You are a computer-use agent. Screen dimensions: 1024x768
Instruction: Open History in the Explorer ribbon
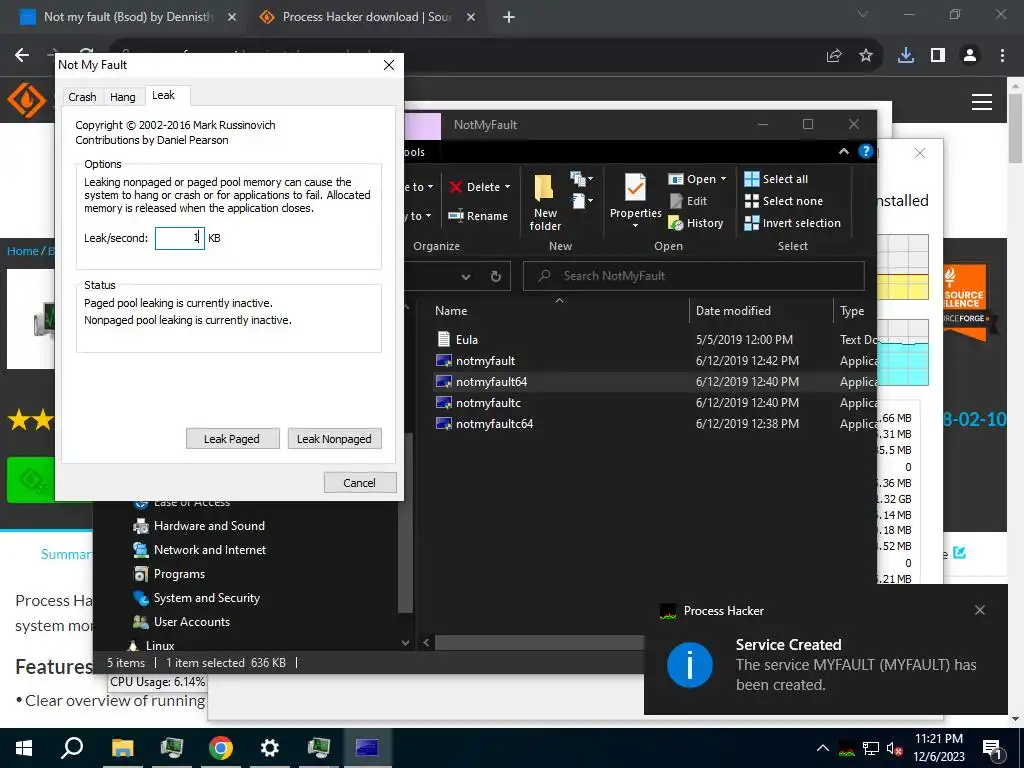click(696, 223)
